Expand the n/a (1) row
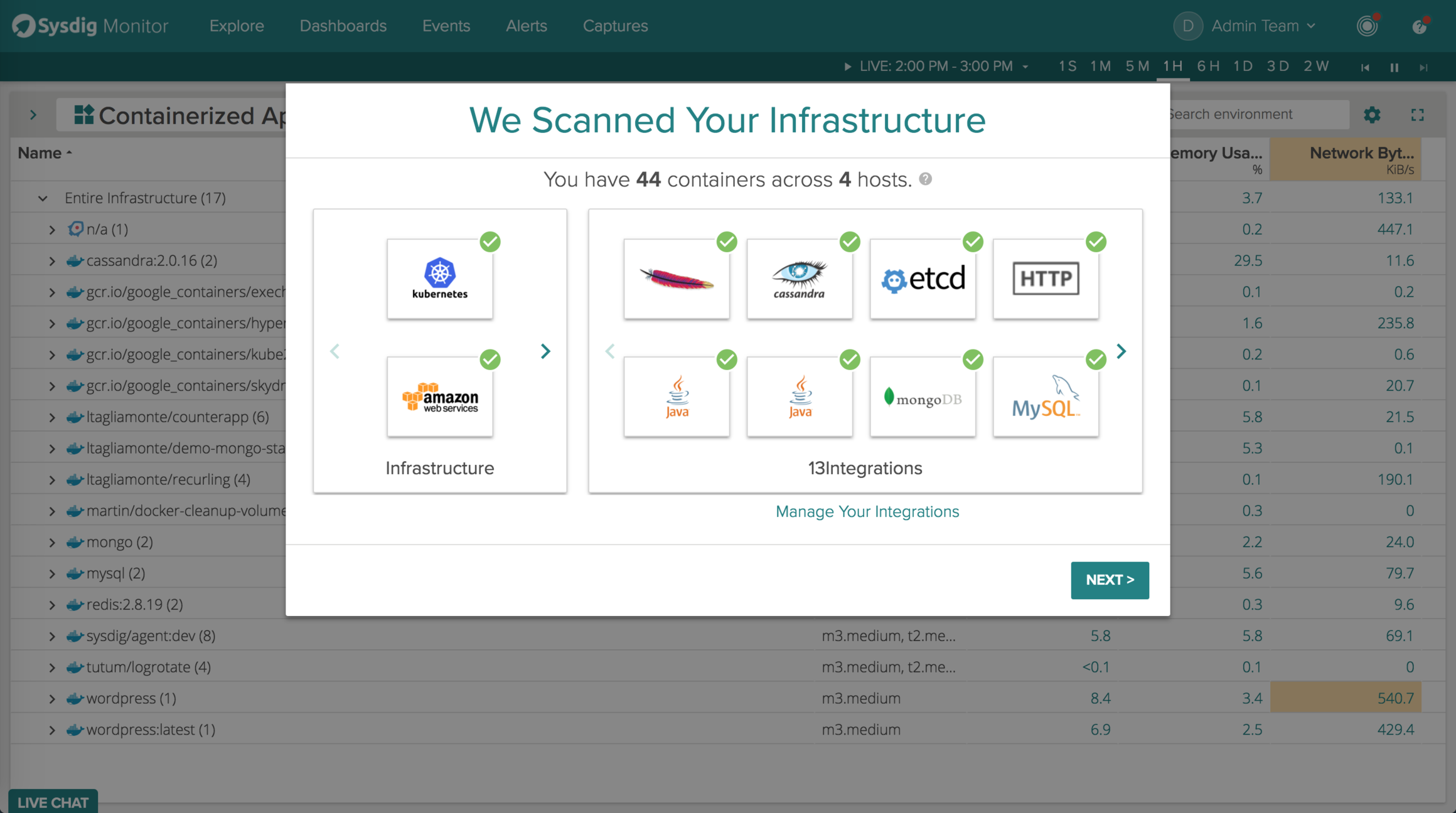This screenshot has height=813, width=1456. pyautogui.click(x=52, y=230)
